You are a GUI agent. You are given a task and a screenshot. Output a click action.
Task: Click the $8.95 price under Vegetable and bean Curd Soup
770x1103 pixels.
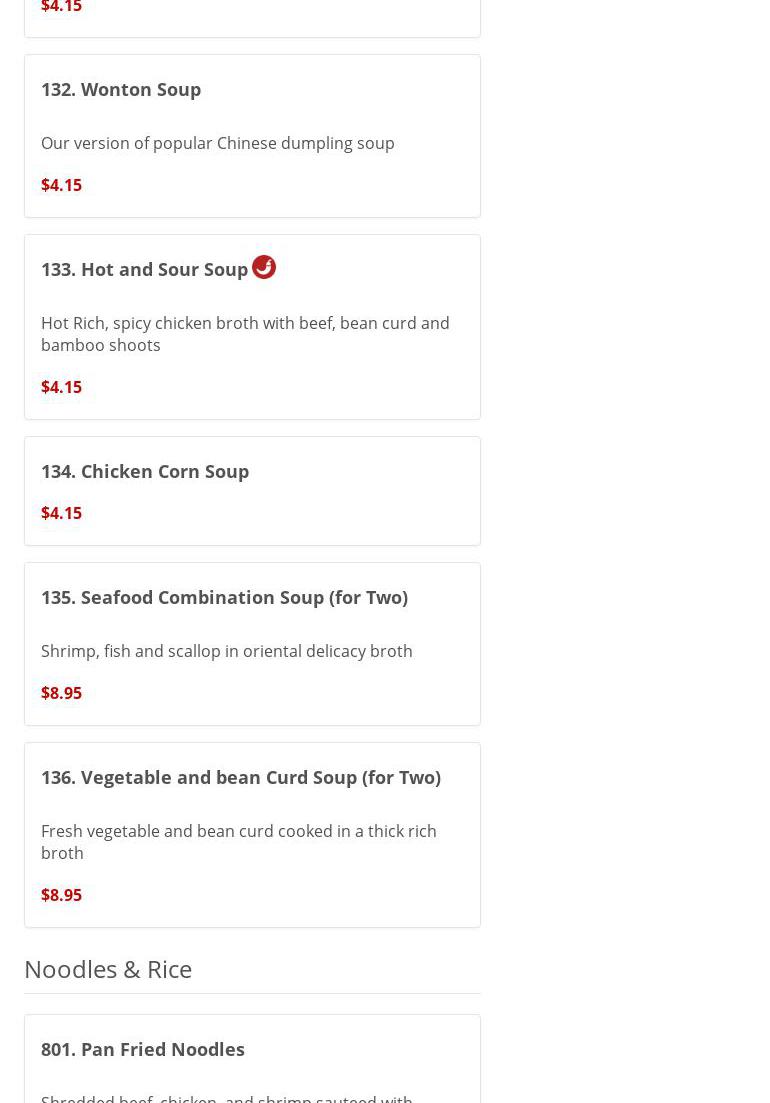point(61,895)
